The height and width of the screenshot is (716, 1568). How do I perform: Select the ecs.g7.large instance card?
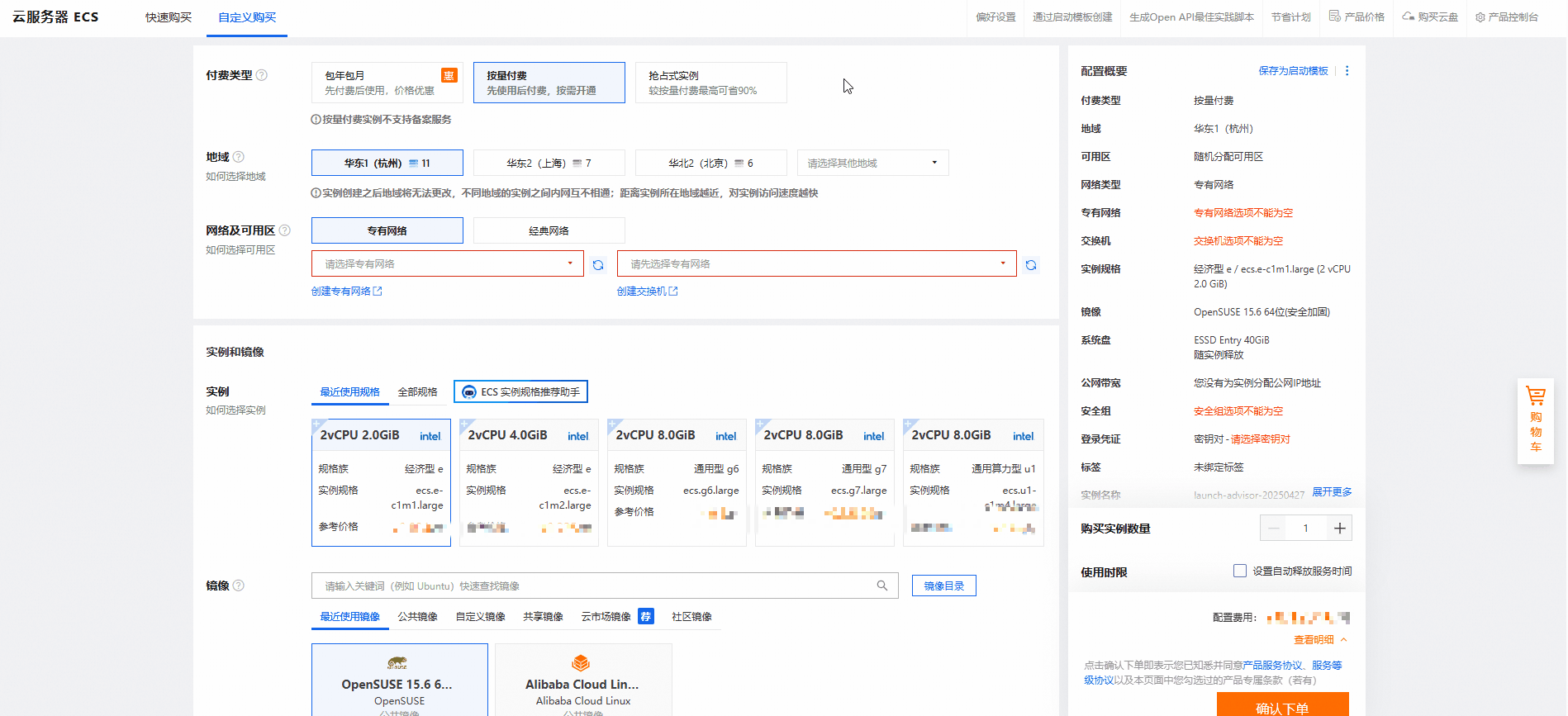click(824, 482)
